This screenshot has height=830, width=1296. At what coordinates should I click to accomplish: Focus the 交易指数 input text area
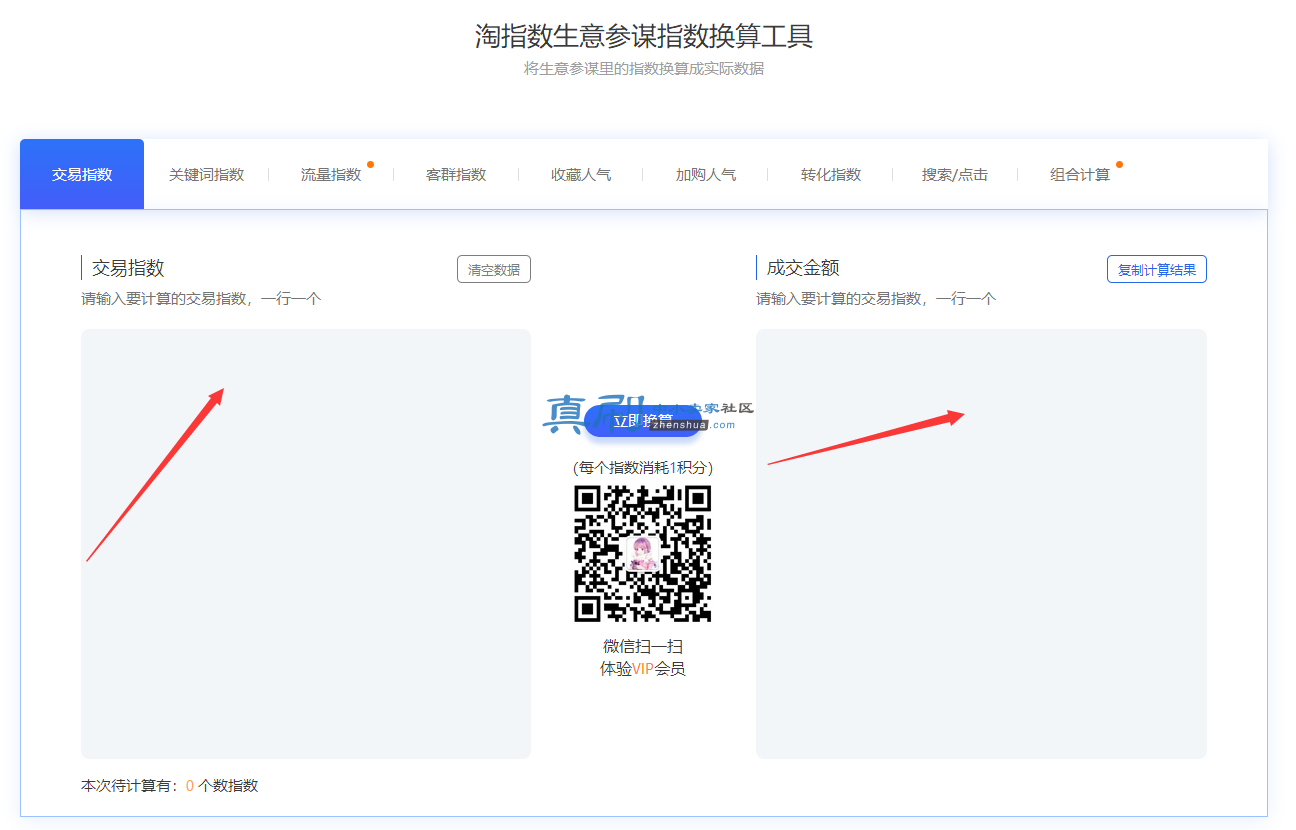(306, 544)
